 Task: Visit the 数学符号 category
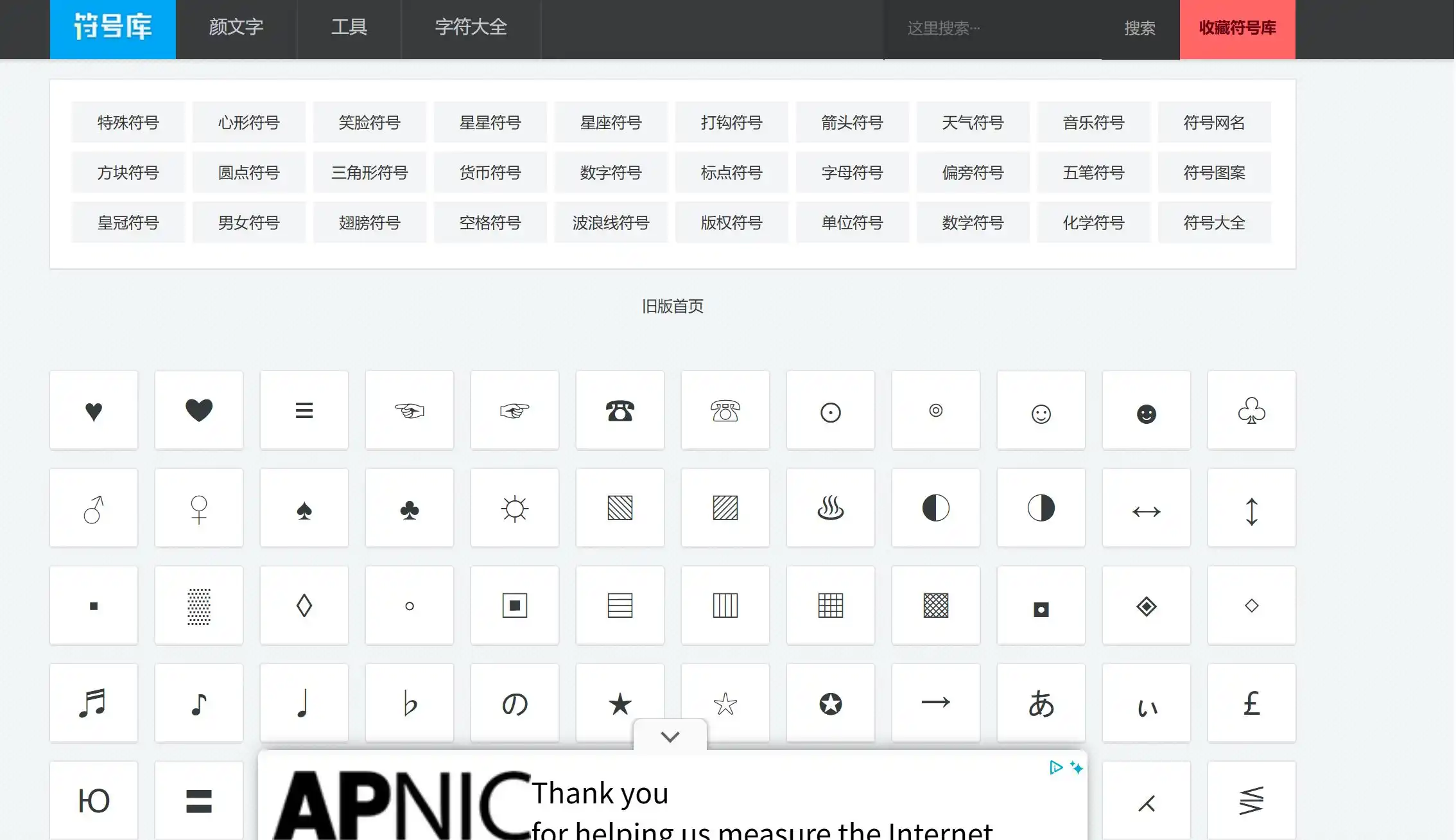[x=973, y=222]
